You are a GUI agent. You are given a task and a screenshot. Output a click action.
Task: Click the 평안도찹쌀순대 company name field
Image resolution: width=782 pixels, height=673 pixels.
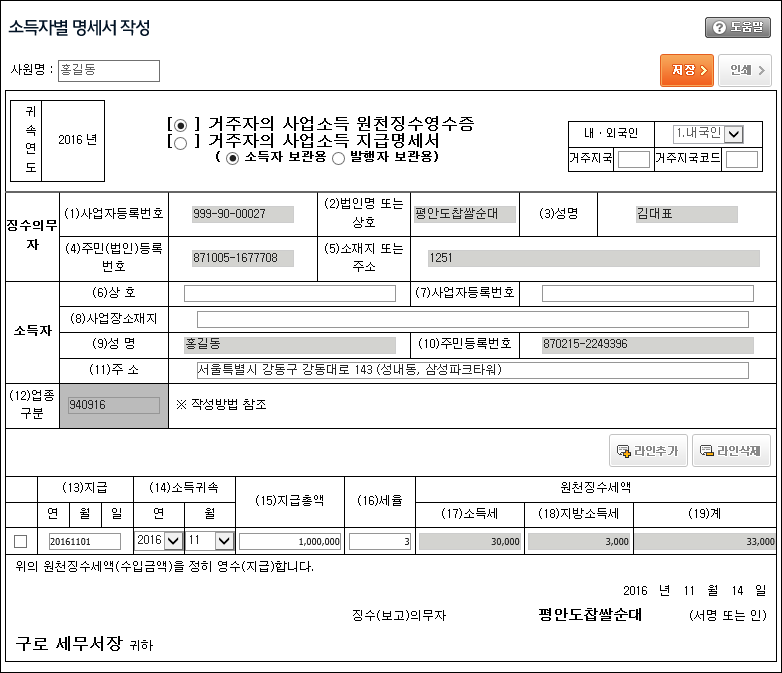pyautogui.click(x=465, y=215)
